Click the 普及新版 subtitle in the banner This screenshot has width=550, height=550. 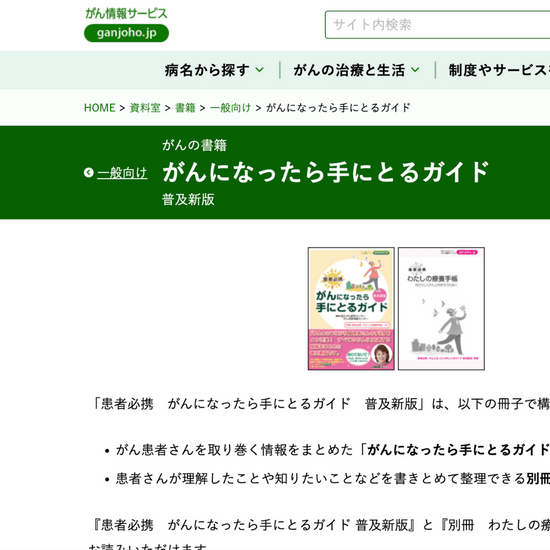coord(188,199)
